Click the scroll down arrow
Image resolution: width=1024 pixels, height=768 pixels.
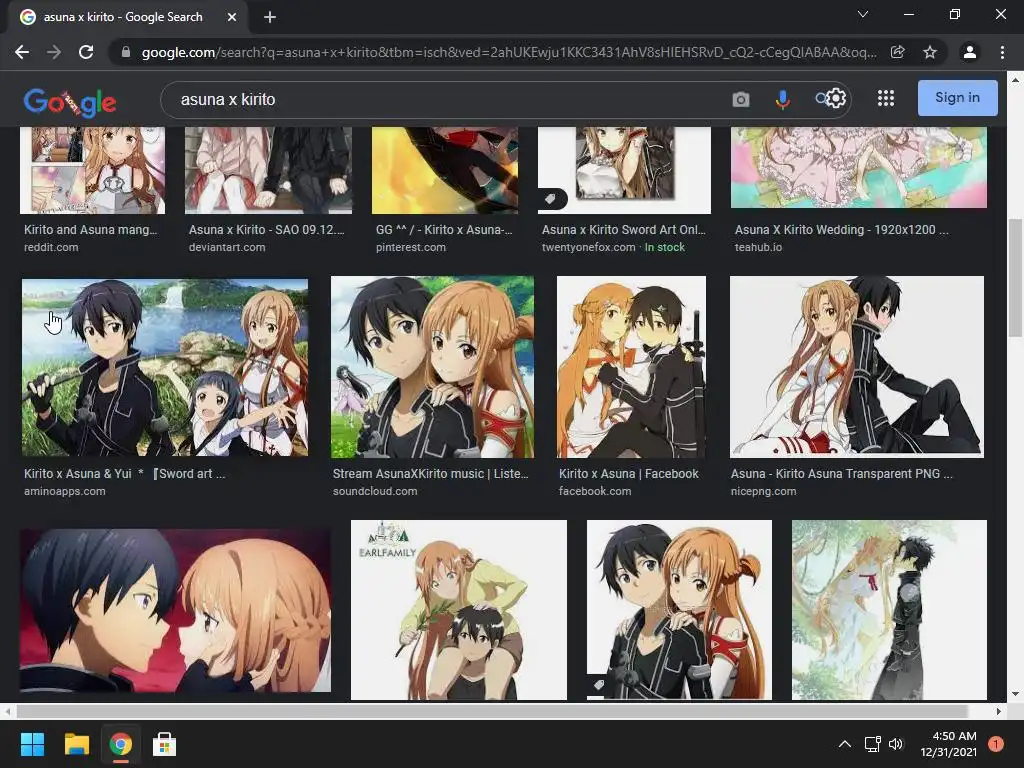(1015, 694)
